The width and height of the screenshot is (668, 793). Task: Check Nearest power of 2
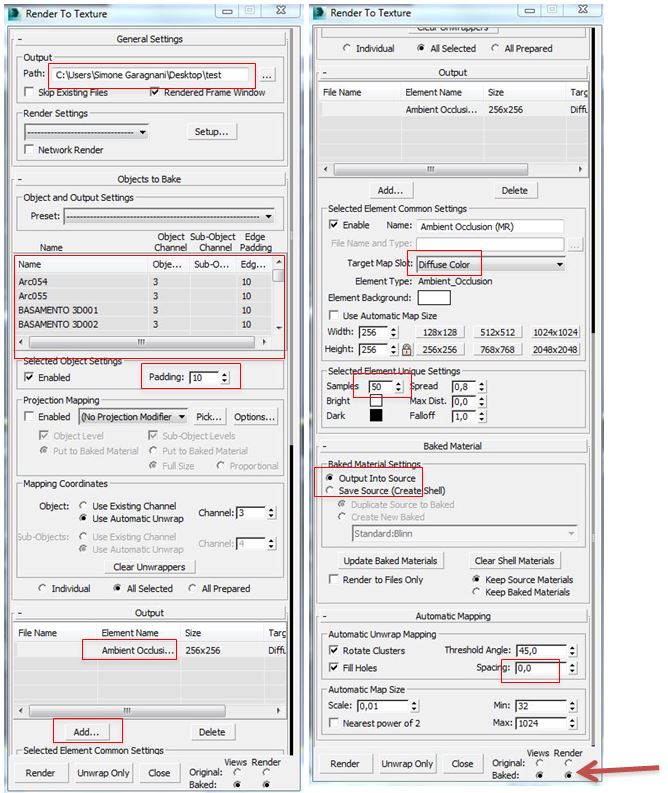click(x=333, y=723)
